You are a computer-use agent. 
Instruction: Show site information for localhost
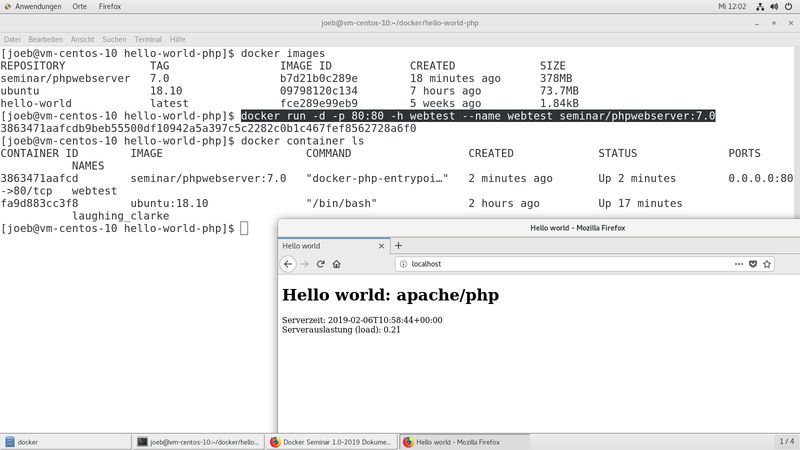pyautogui.click(x=403, y=264)
